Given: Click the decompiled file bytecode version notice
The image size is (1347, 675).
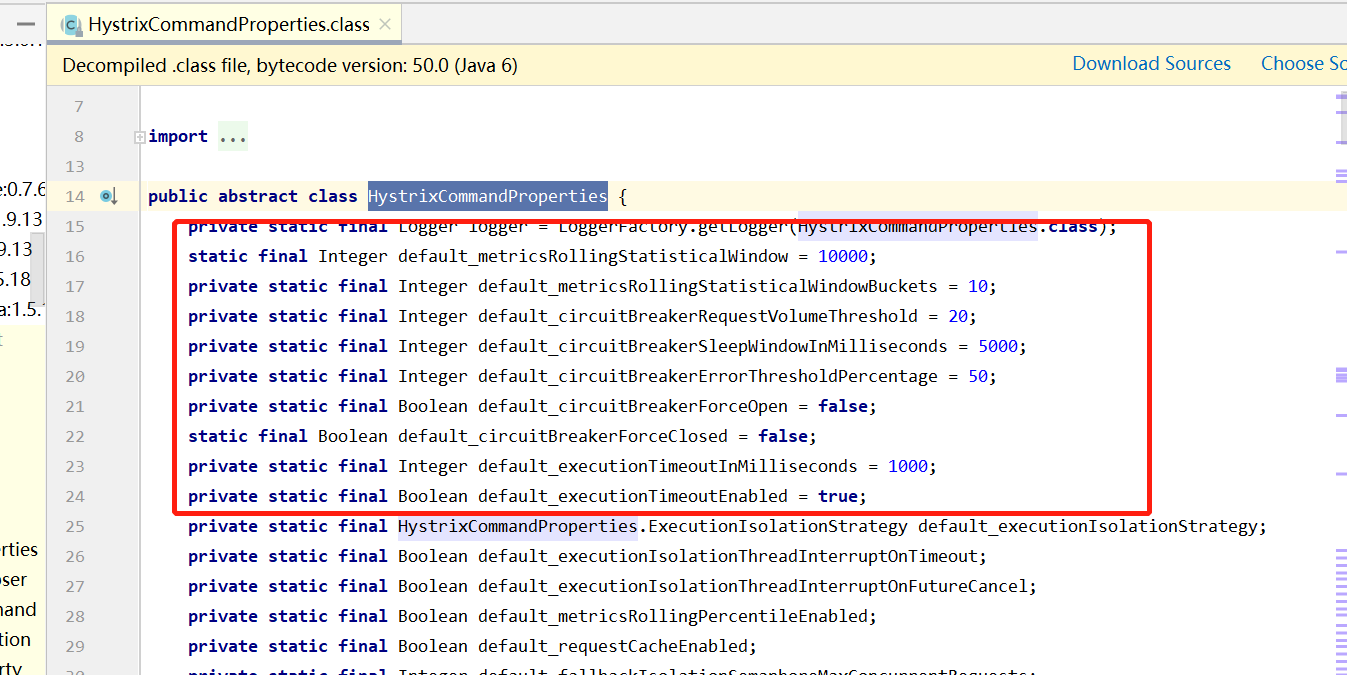Looking at the screenshot, I should 290,66.
